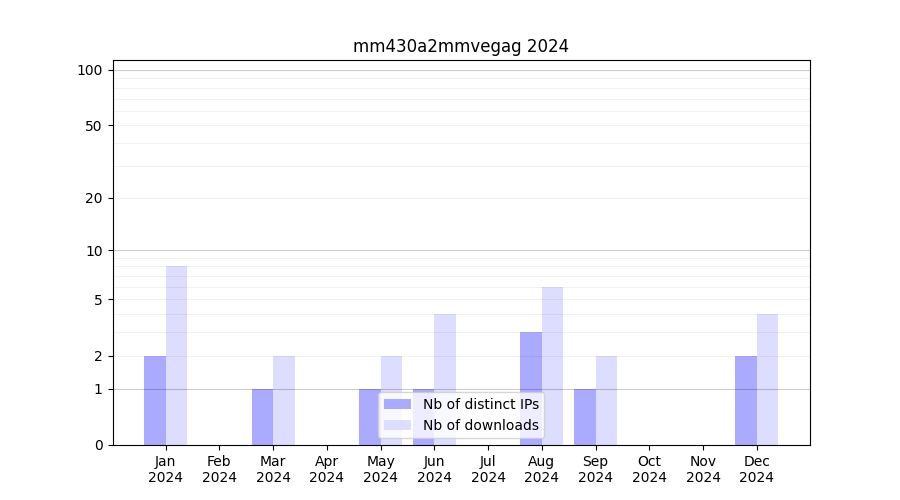Viewport: 900px width, 500px height.
Task: Select the 'Nb of distinct IPs' legend label
Action: [480, 404]
